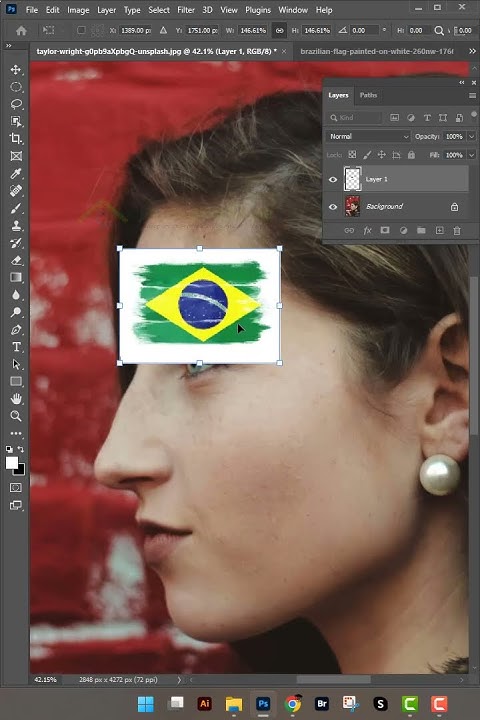Open the Layers panel menu

[472, 96]
